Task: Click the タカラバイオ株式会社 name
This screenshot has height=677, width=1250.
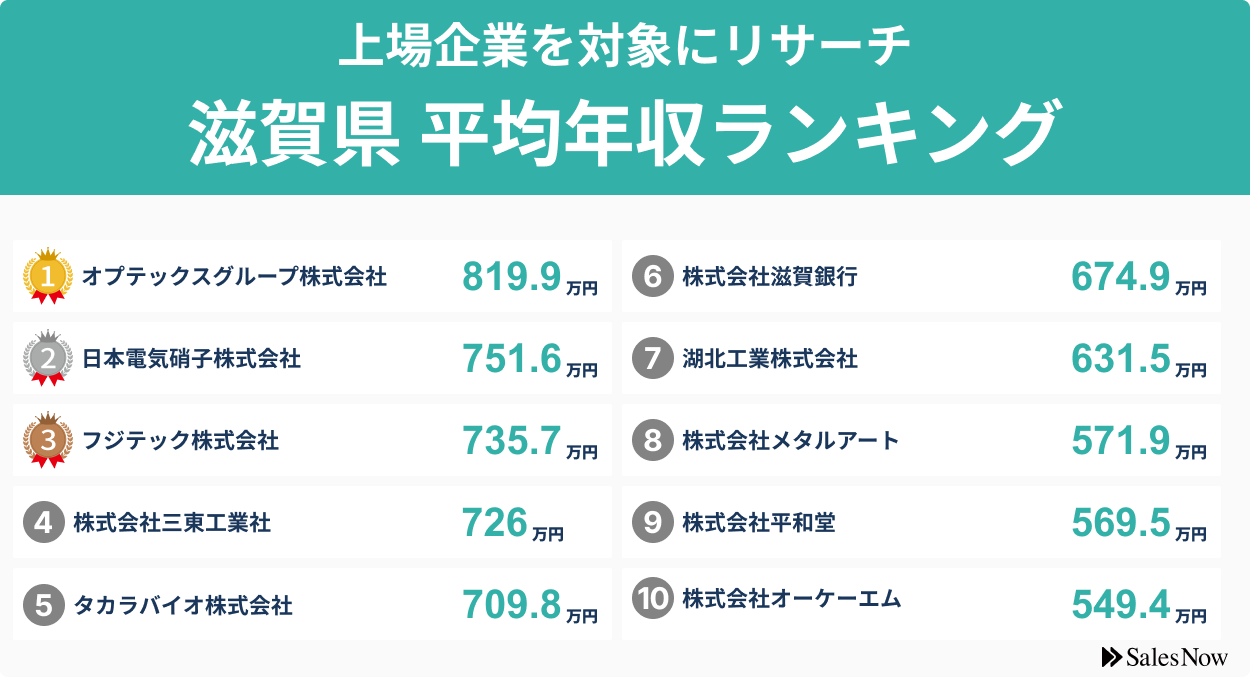Action: tap(183, 605)
